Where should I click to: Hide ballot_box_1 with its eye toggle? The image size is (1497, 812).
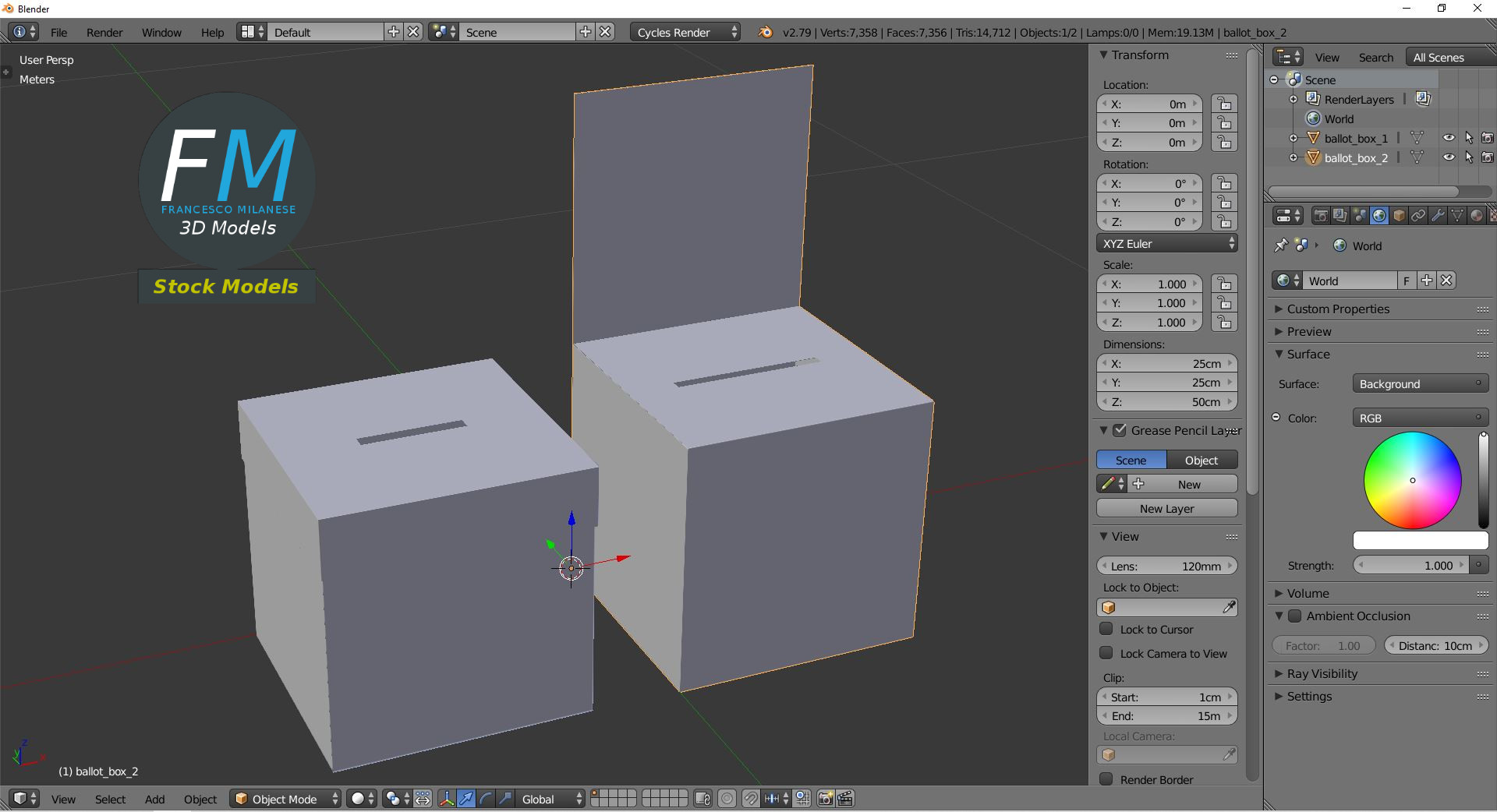point(1449,137)
